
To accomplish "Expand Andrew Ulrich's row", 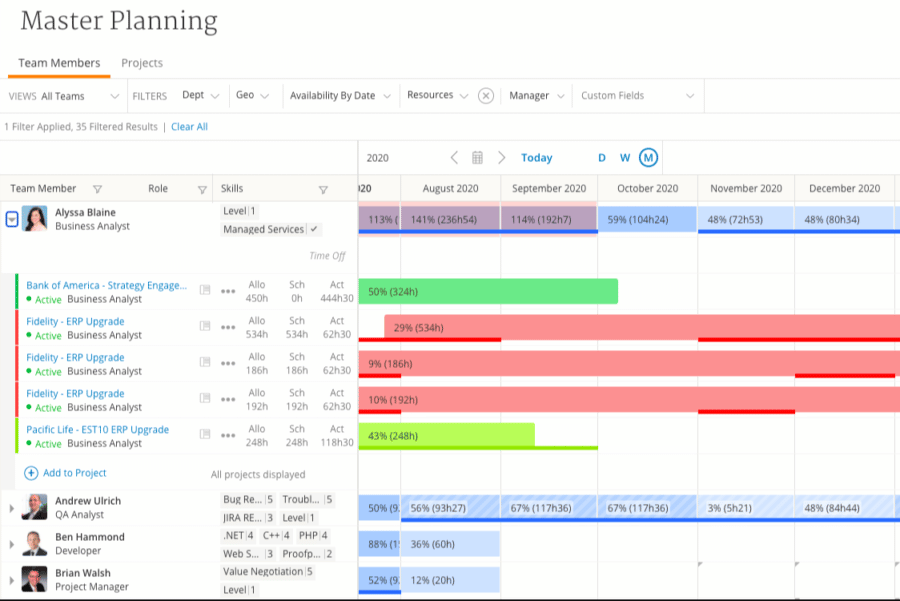I will (11, 508).
